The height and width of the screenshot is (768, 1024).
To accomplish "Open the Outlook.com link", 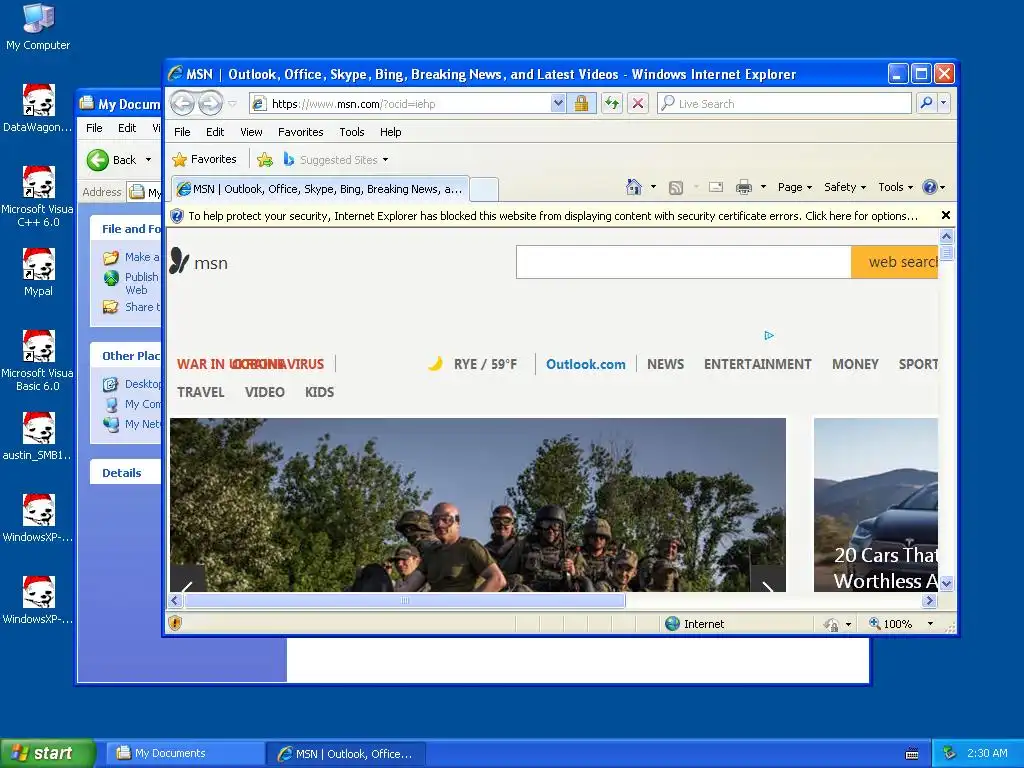I will (585, 364).
